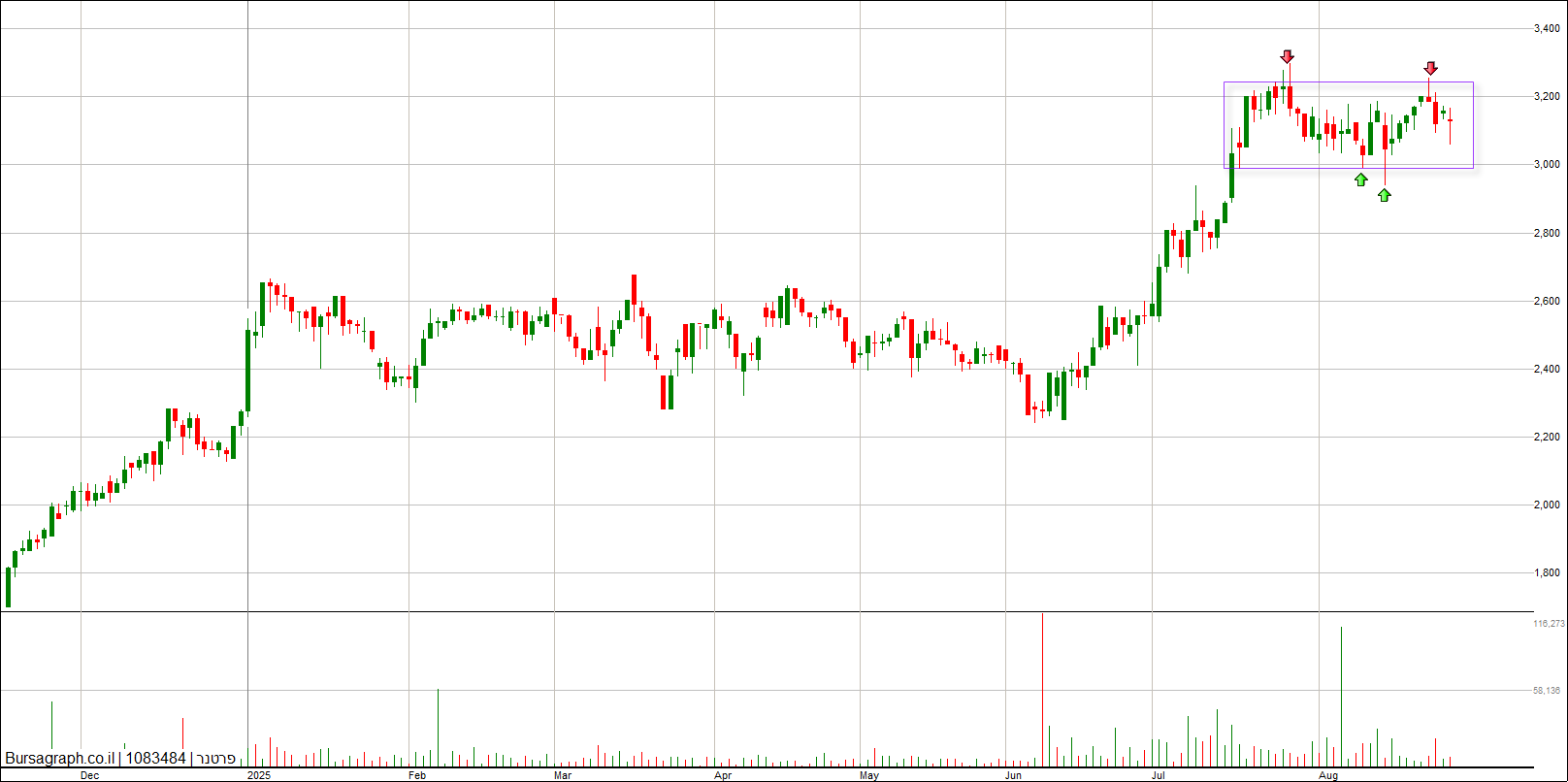Select the 2025 label on time axis
The width and height of the screenshot is (1568, 782).
click(x=259, y=775)
